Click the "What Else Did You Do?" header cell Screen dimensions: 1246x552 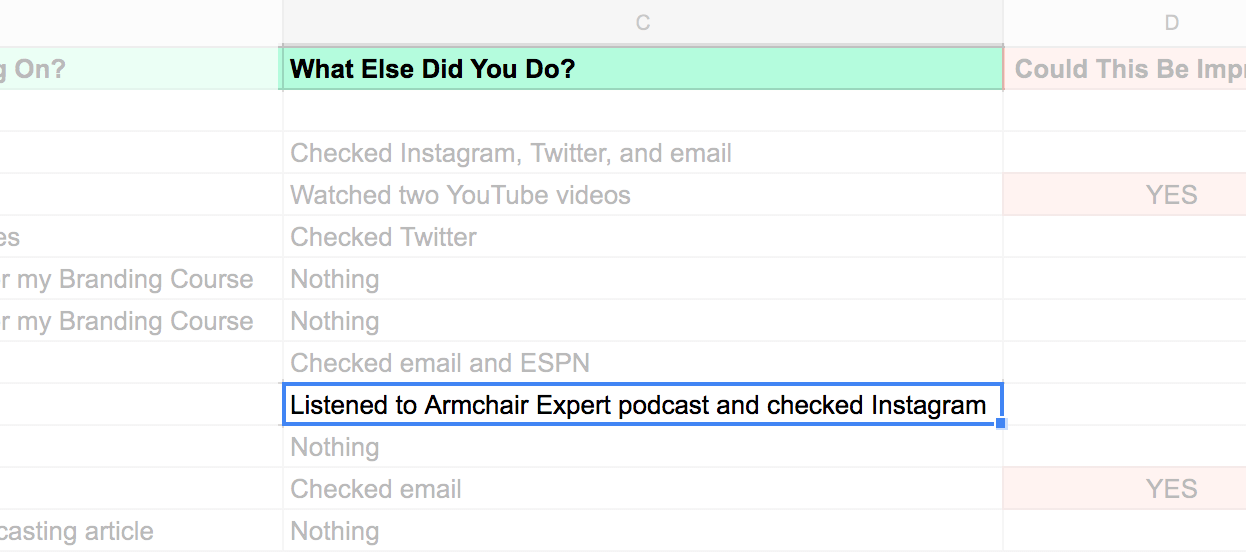pyautogui.click(x=642, y=69)
